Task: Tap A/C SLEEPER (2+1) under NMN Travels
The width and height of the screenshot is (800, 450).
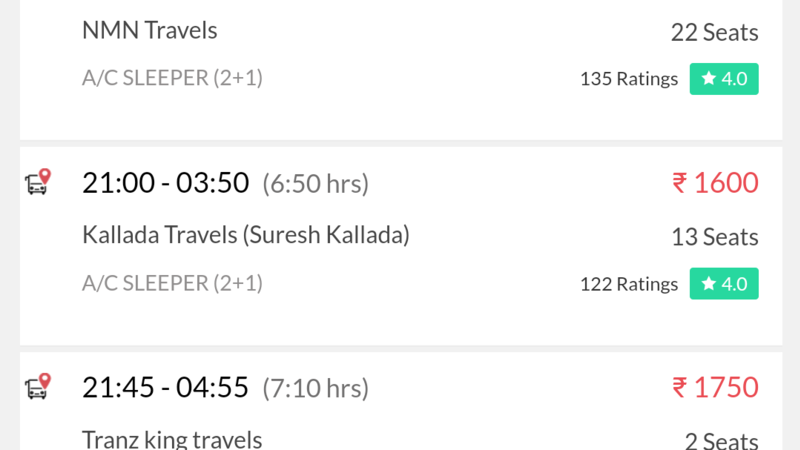Action: (172, 78)
